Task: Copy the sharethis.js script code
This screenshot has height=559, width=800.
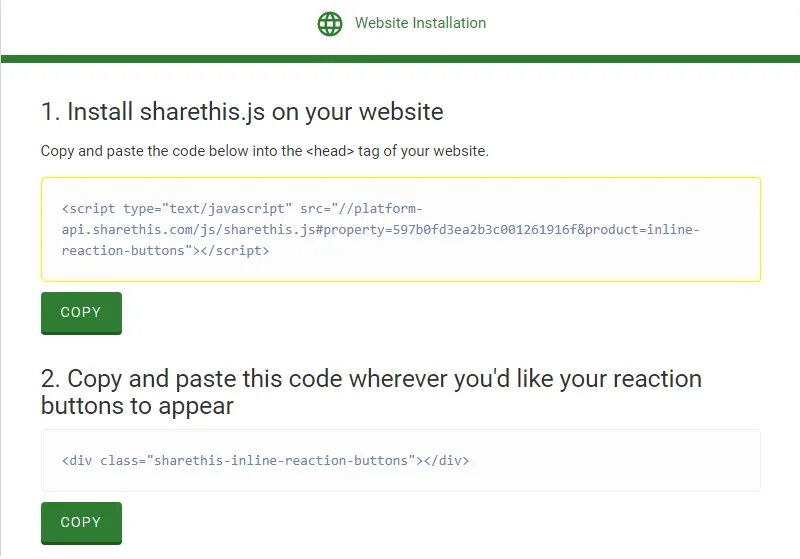Action: (x=81, y=313)
